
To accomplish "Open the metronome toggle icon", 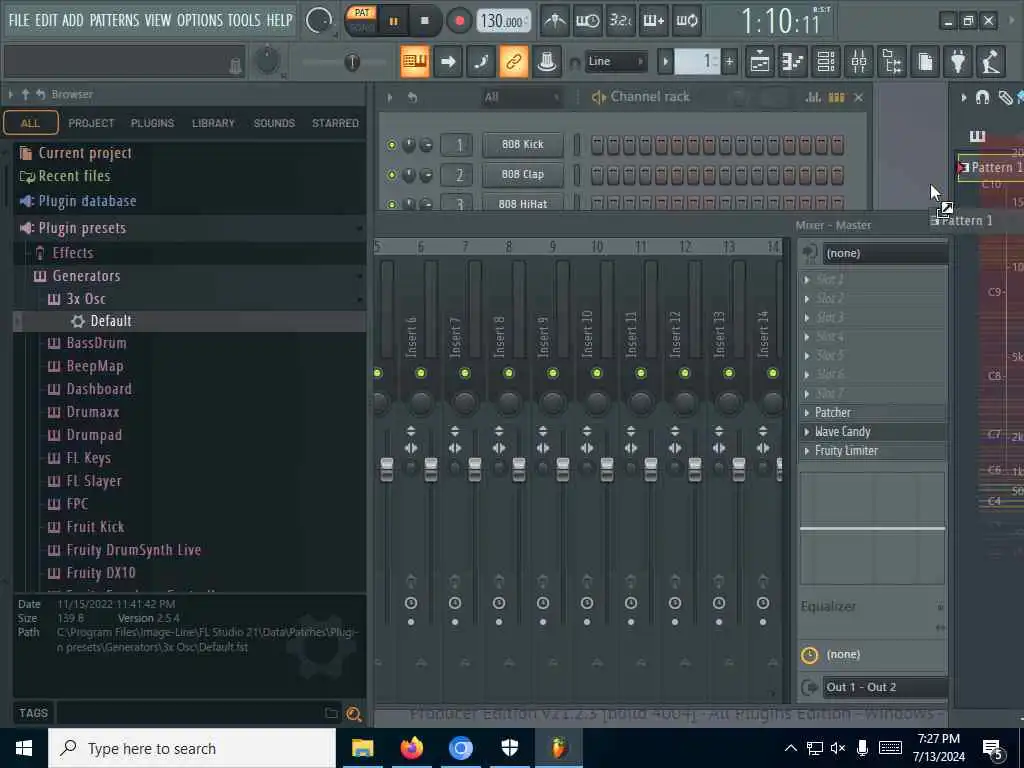I will point(554,21).
